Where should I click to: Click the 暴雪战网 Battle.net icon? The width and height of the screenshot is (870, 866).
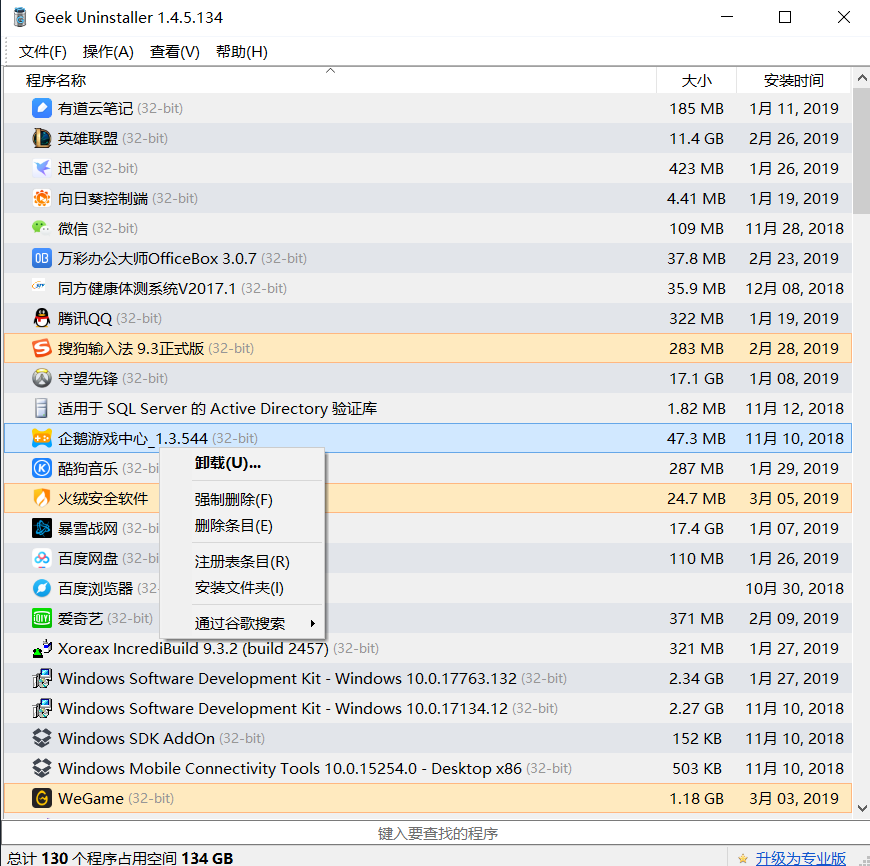tap(42, 528)
